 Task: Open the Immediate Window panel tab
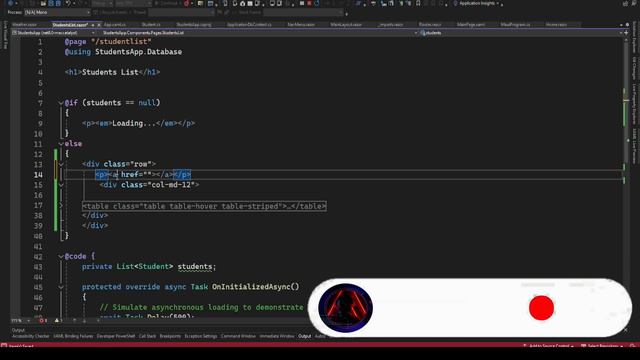click(x=277, y=336)
